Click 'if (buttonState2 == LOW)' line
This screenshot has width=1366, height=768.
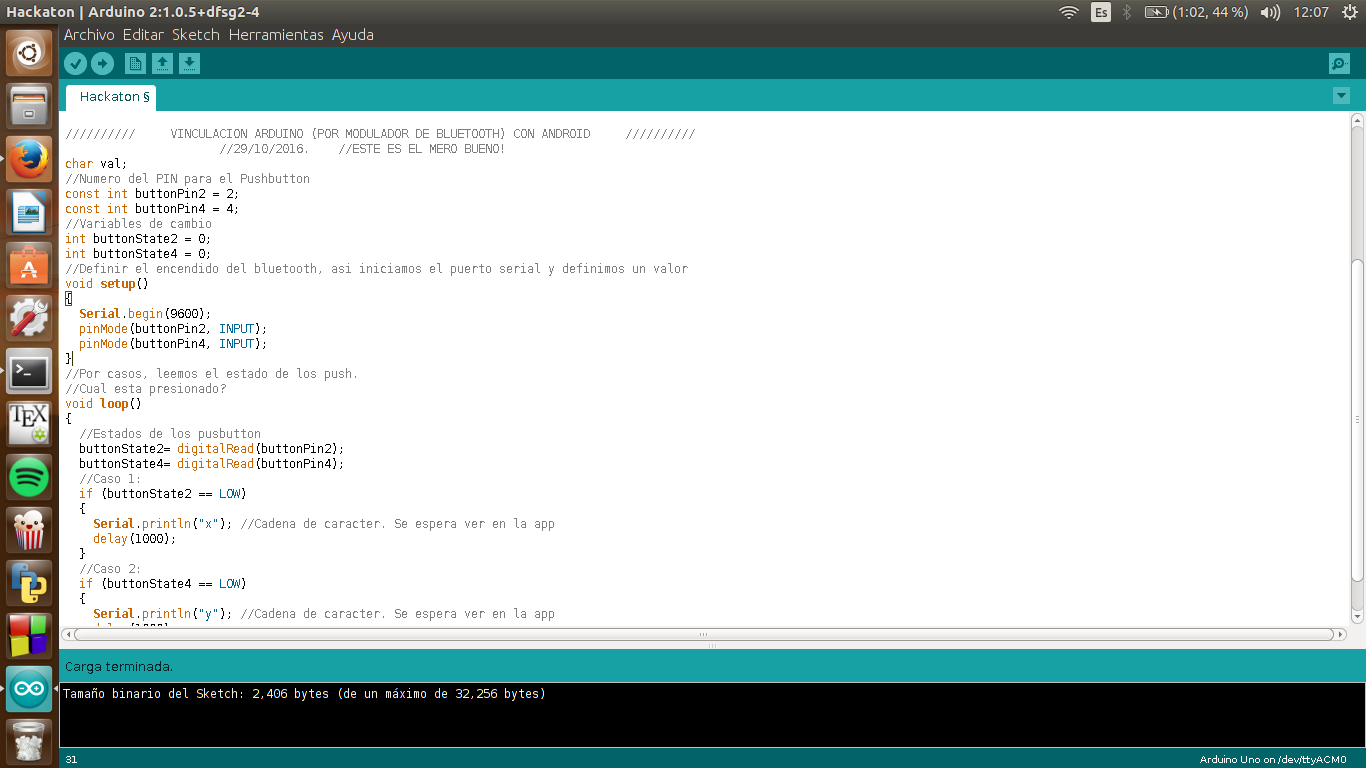coord(162,494)
